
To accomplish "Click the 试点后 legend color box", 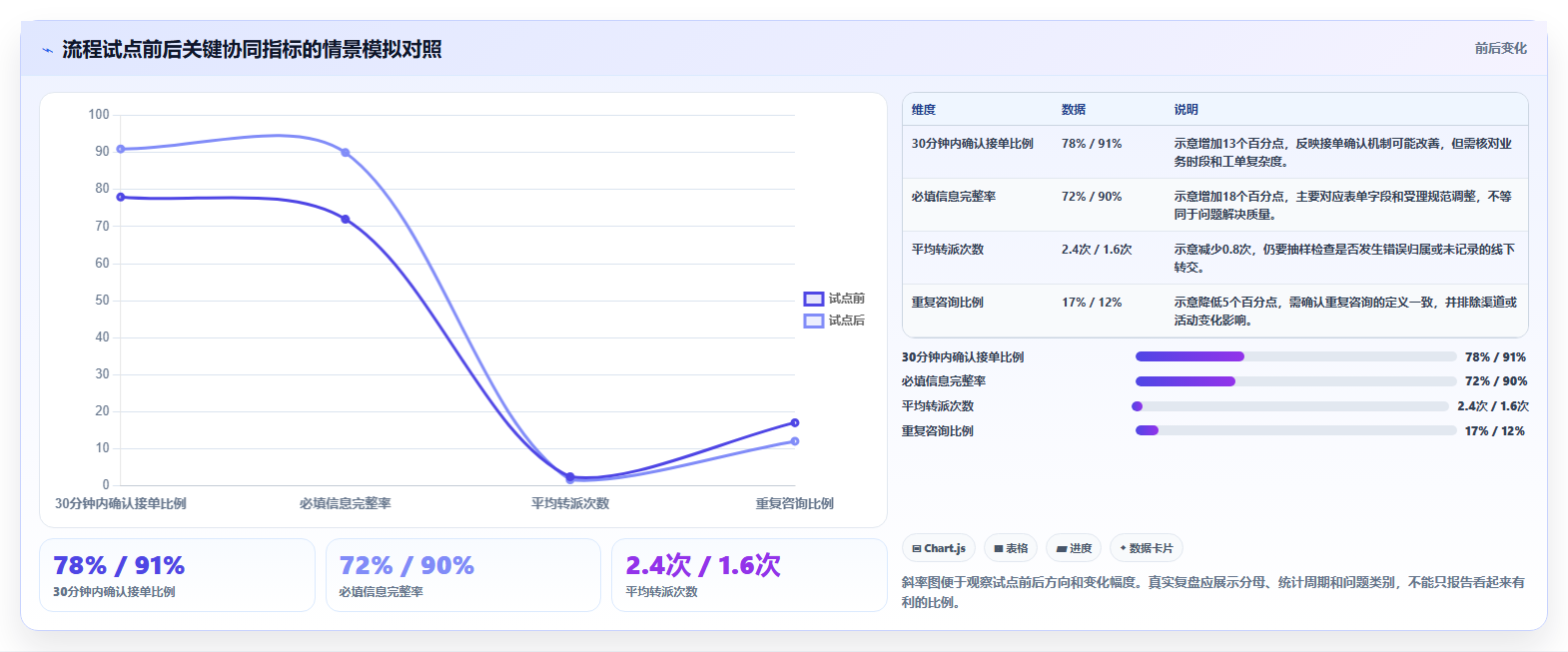I will [x=814, y=321].
